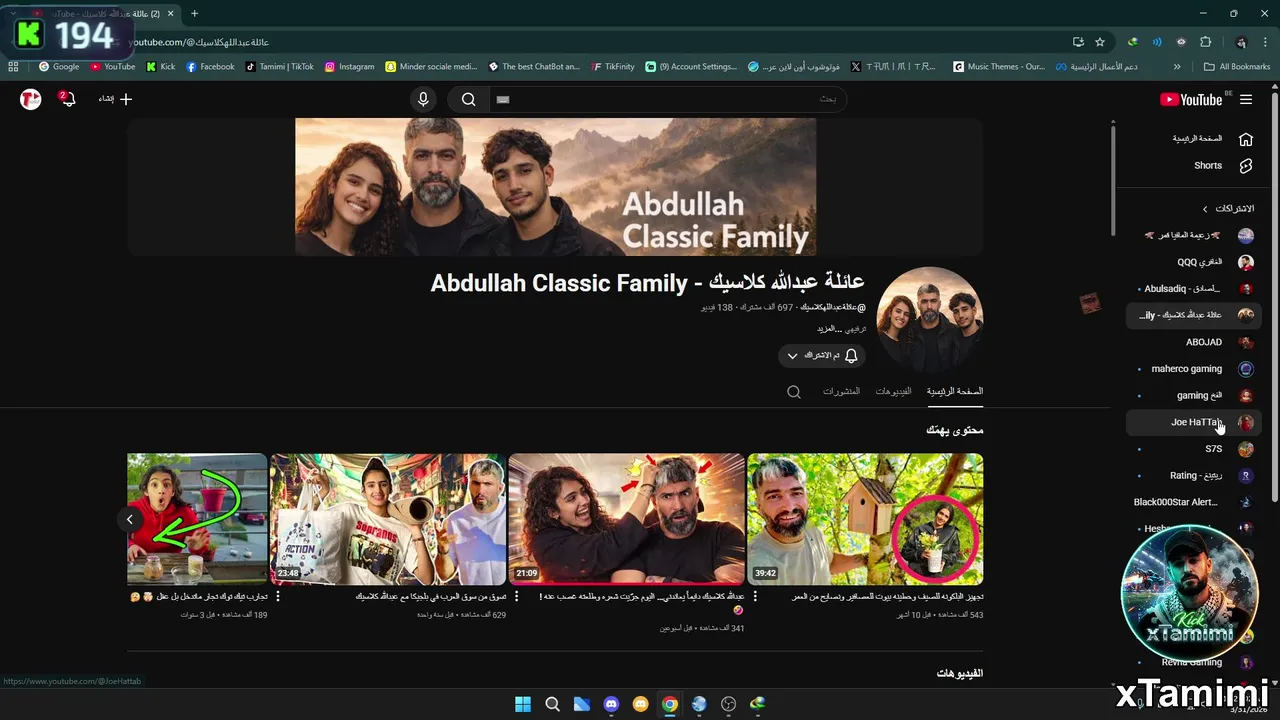Open the Rating subscription channel

pos(1194,475)
